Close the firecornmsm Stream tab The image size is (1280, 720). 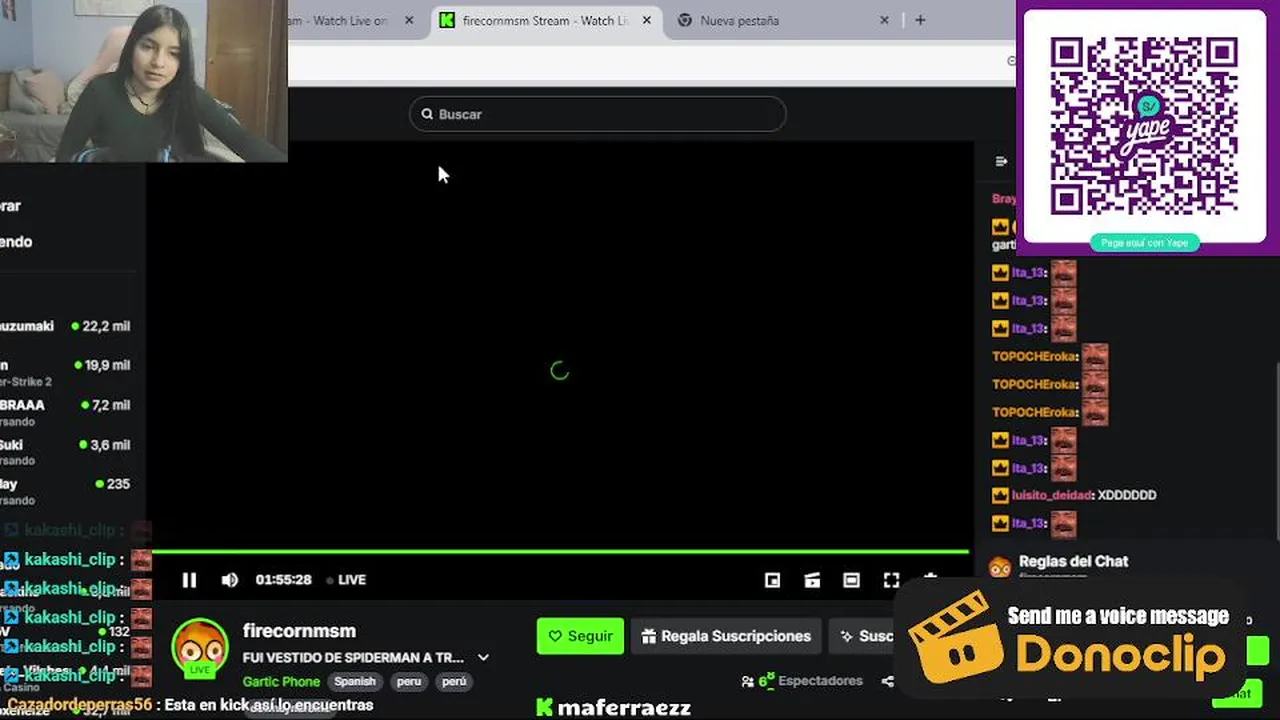click(x=646, y=20)
